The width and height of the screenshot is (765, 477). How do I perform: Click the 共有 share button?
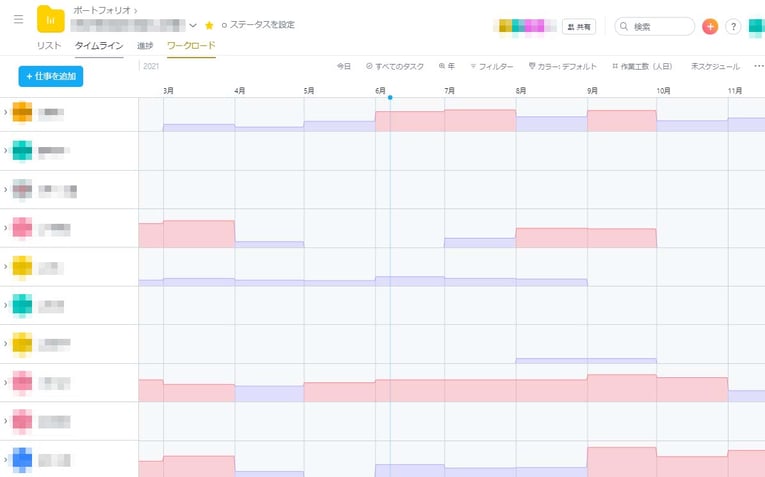[x=580, y=27]
